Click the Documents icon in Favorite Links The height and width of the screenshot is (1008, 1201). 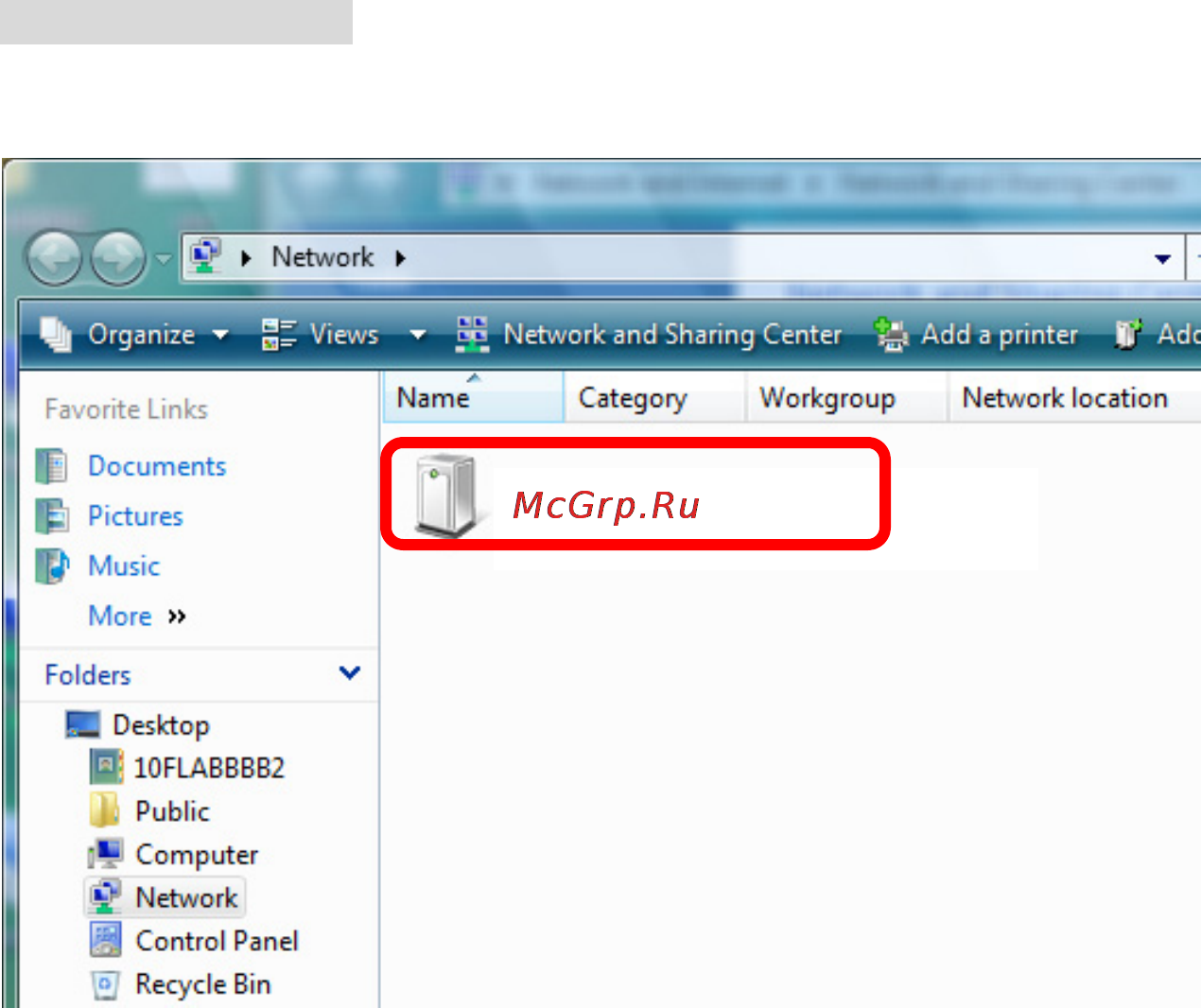pyautogui.click(x=52, y=465)
